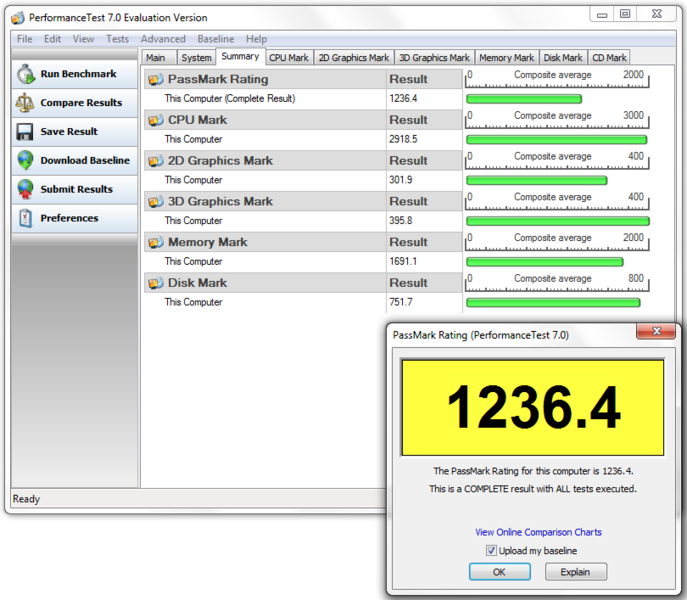Screen dimensions: 687x600
Task: Maximize the PerformanceTest main window
Action: (625, 14)
